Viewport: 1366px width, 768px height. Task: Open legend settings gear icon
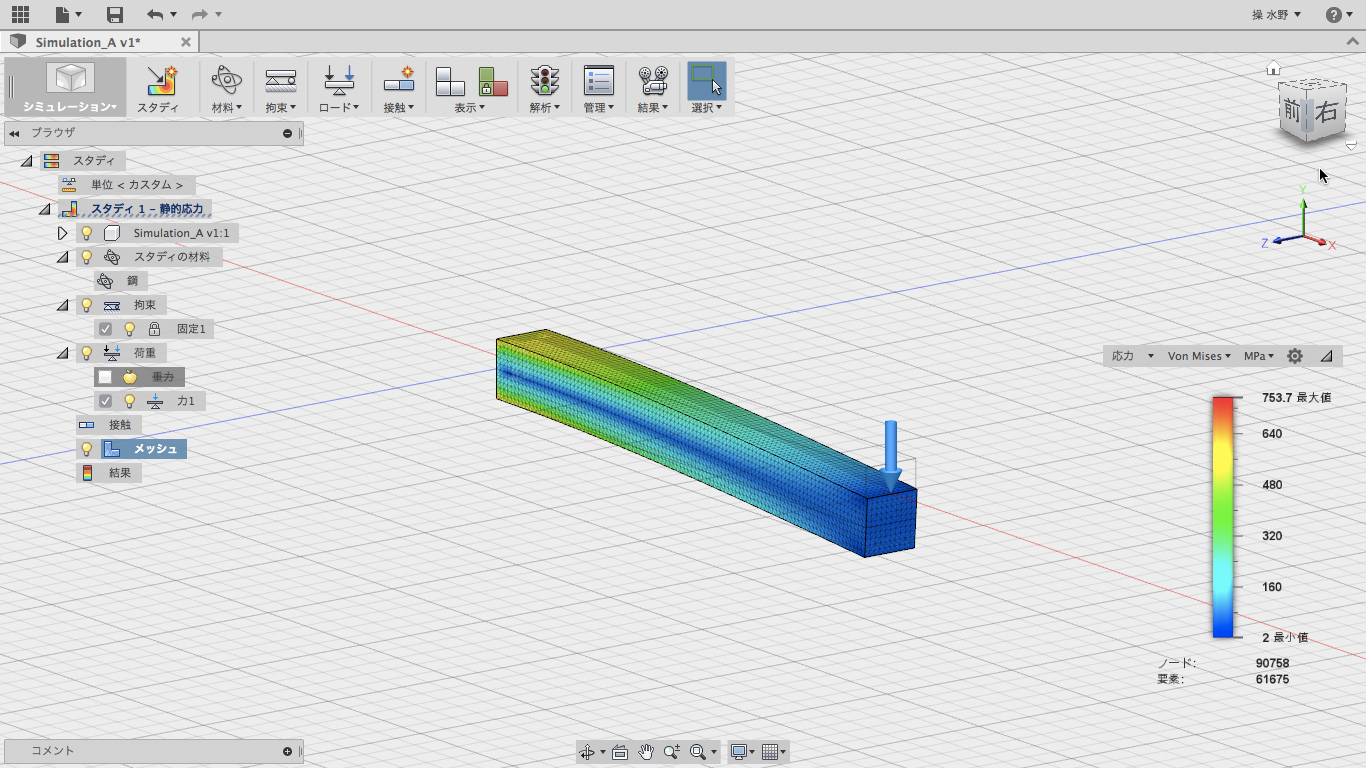[1295, 356]
